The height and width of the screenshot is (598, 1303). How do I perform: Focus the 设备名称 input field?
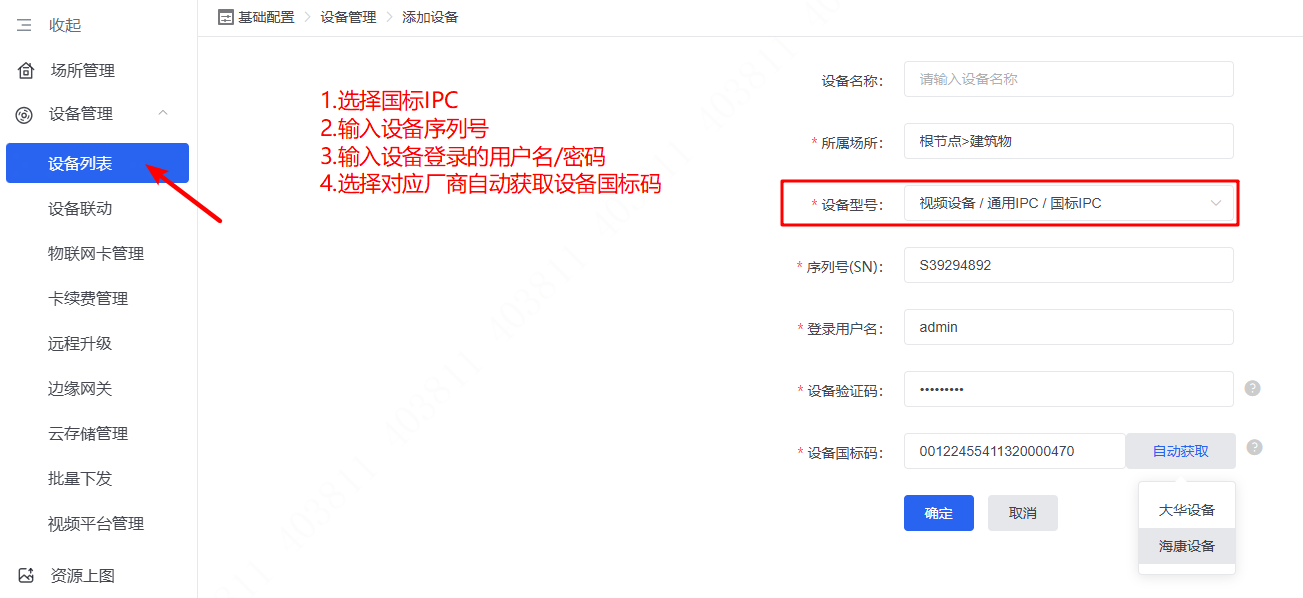(x=1068, y=79)
